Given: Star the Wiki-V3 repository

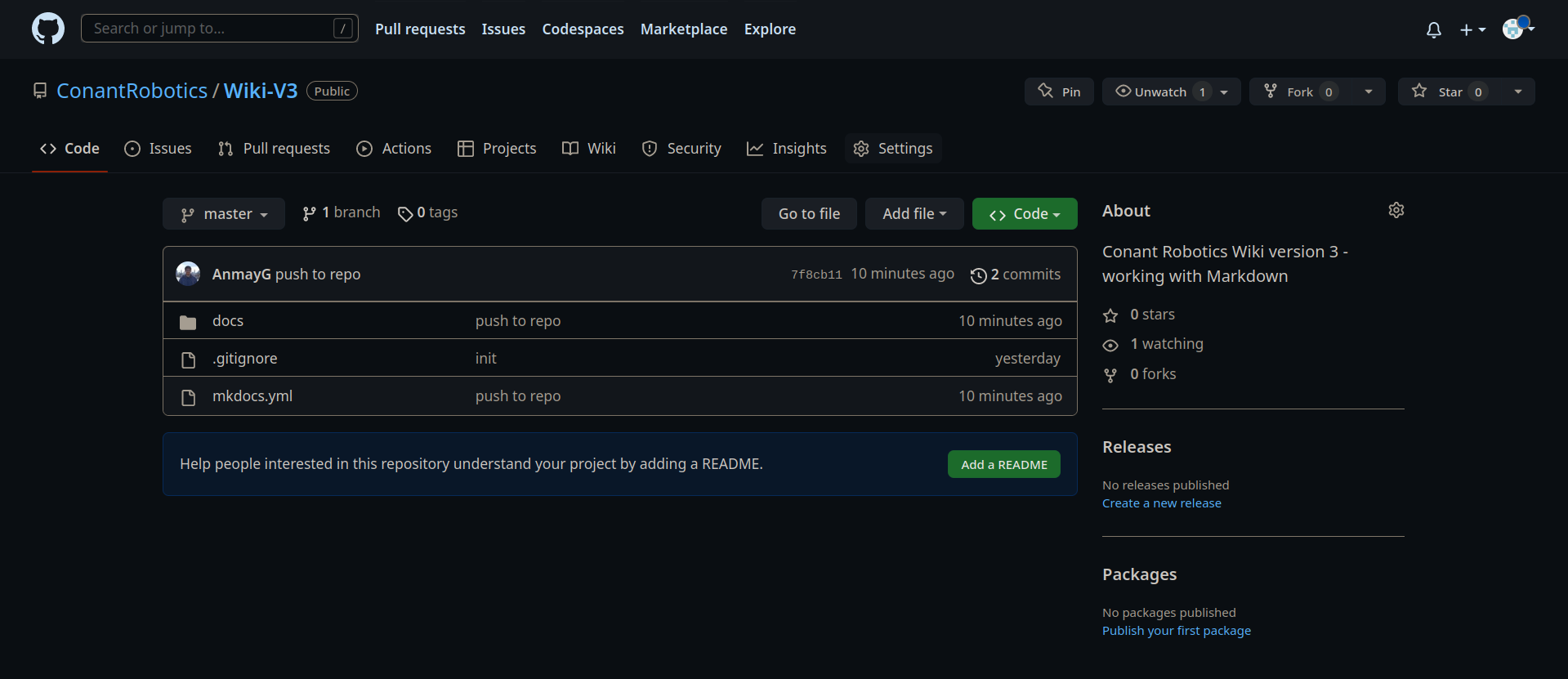Looking at the screenshot, I should click(1441, 92).
